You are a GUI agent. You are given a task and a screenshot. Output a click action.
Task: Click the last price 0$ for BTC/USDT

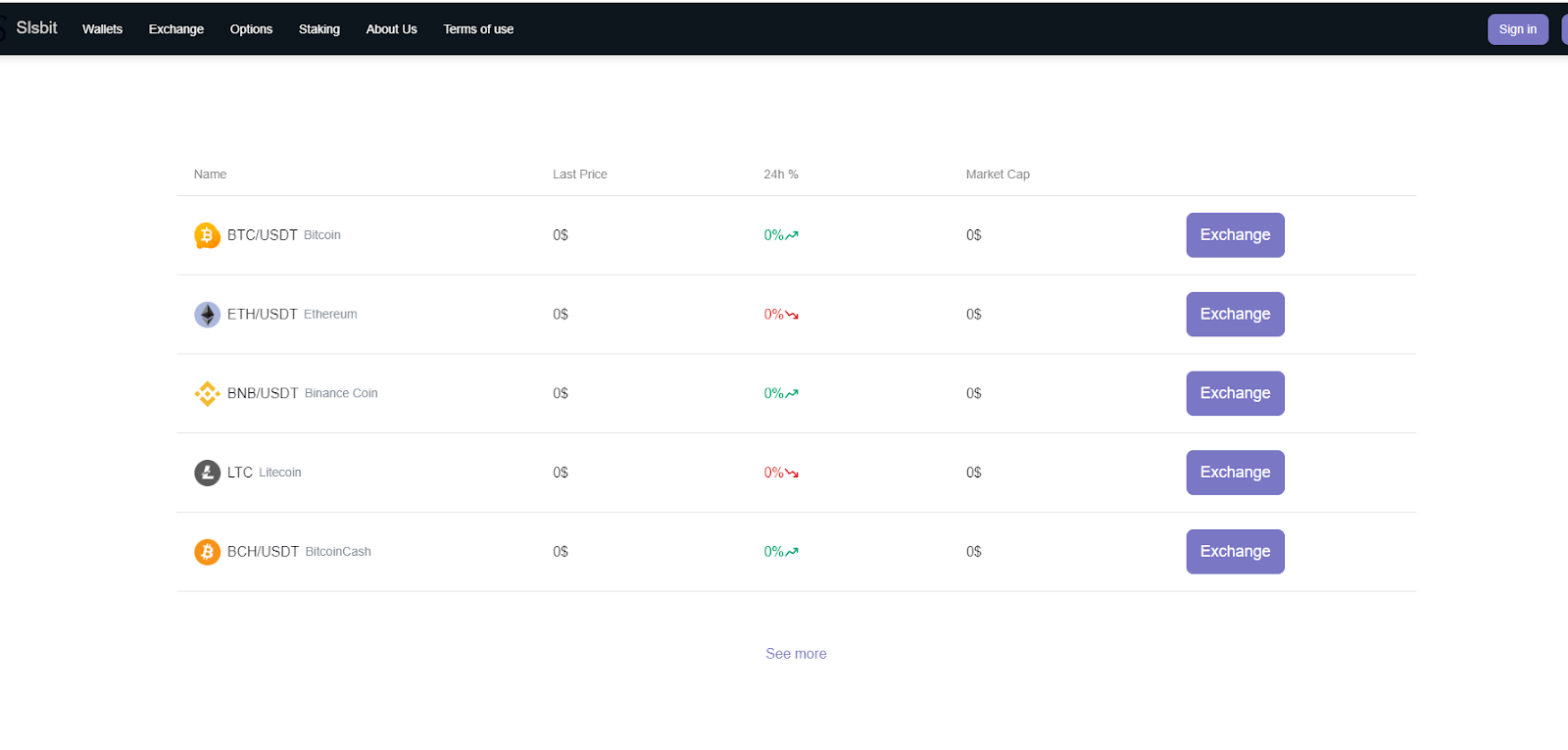561,235
